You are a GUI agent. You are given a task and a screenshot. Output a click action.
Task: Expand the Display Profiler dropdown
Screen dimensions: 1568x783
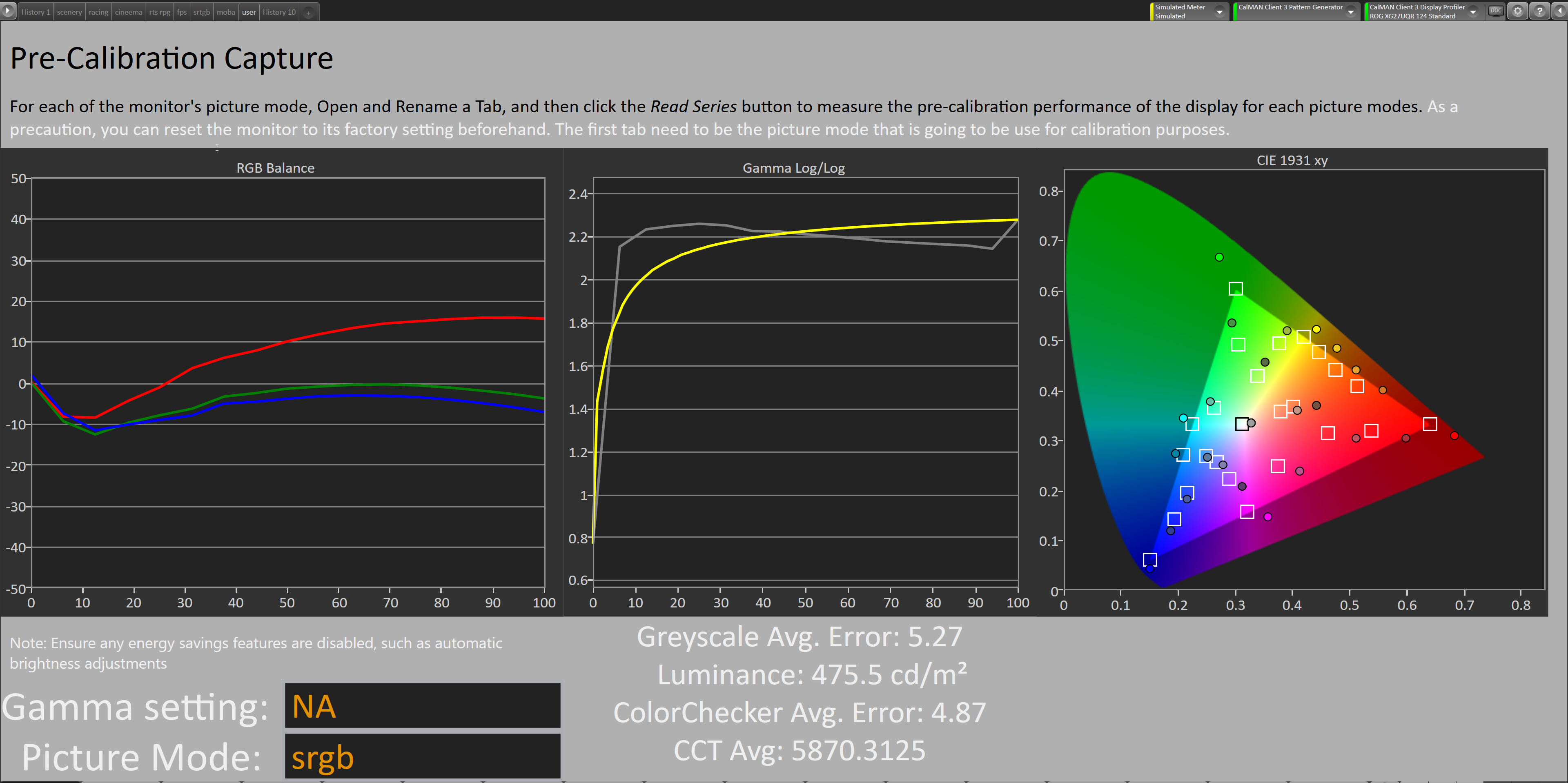pyautogui.click(x=1473, y=11)
